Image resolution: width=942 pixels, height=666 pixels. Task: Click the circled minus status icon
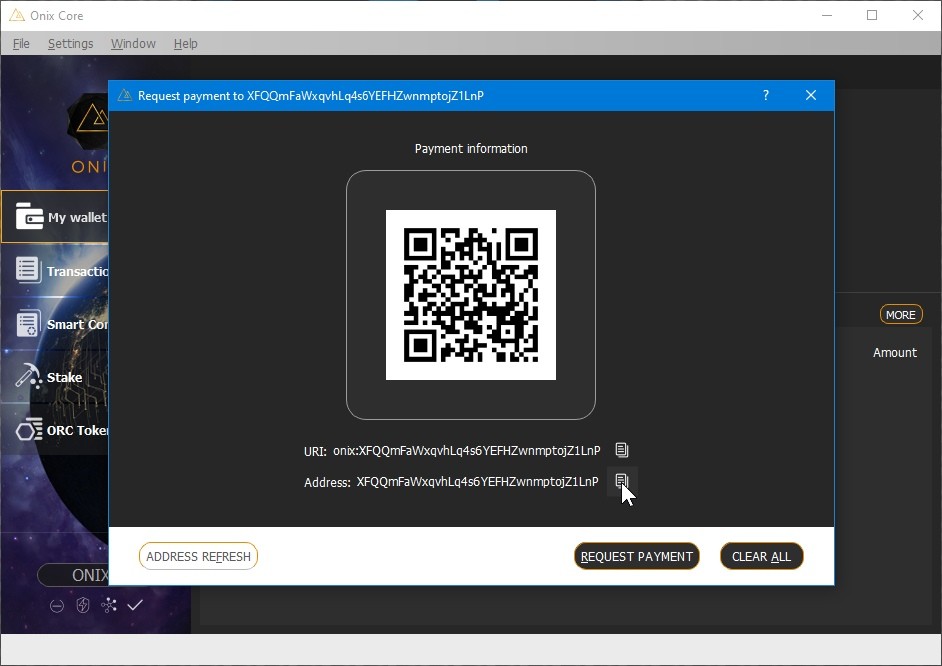(56, 605)
